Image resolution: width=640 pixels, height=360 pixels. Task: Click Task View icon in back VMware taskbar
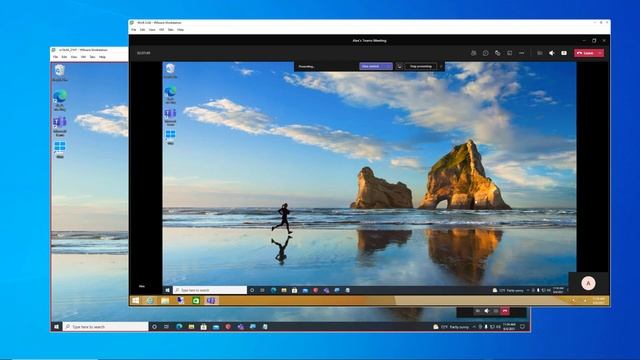pos(167,327)
